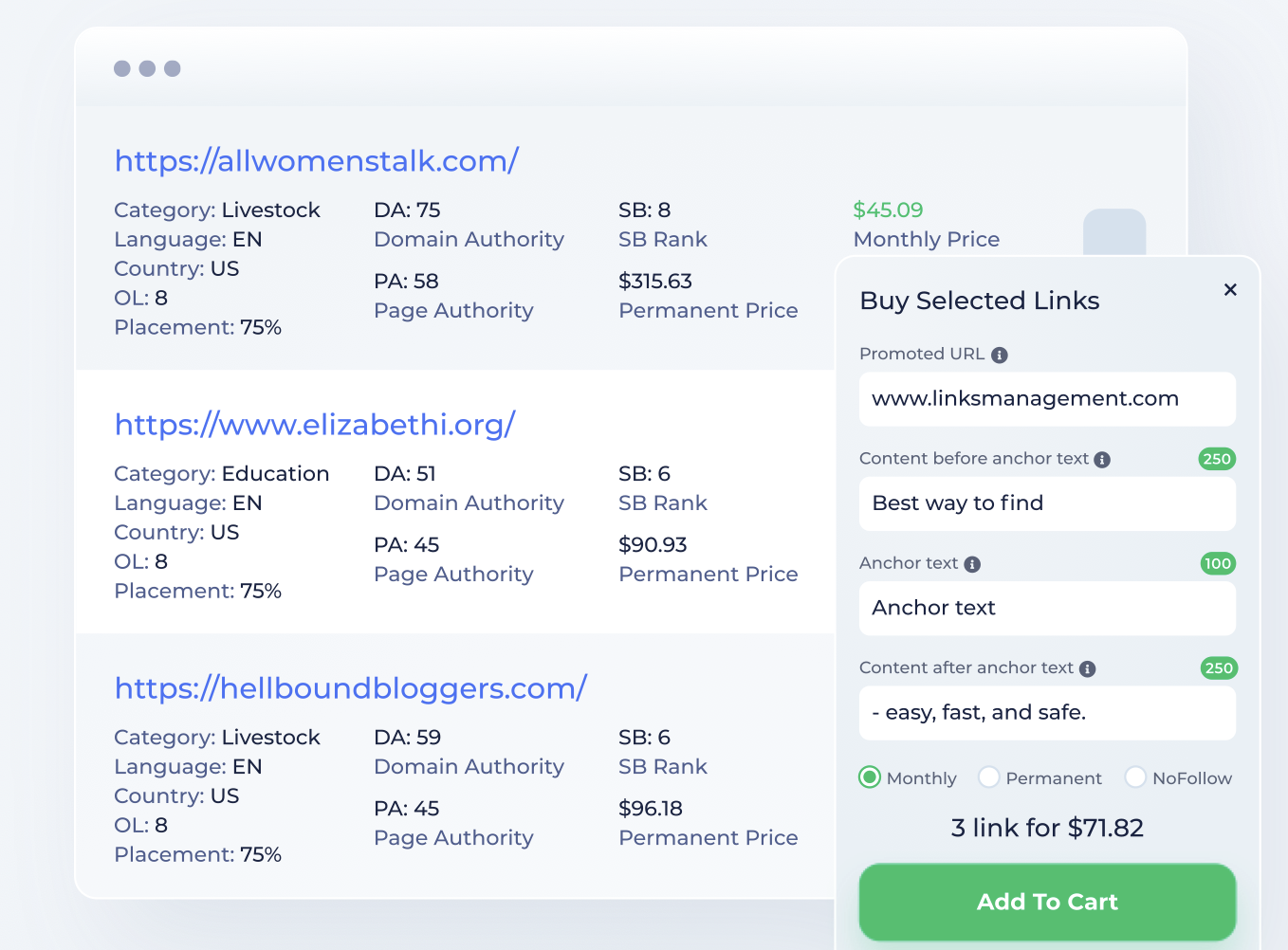Open the allwomenstalk.com link

point(316,160)
